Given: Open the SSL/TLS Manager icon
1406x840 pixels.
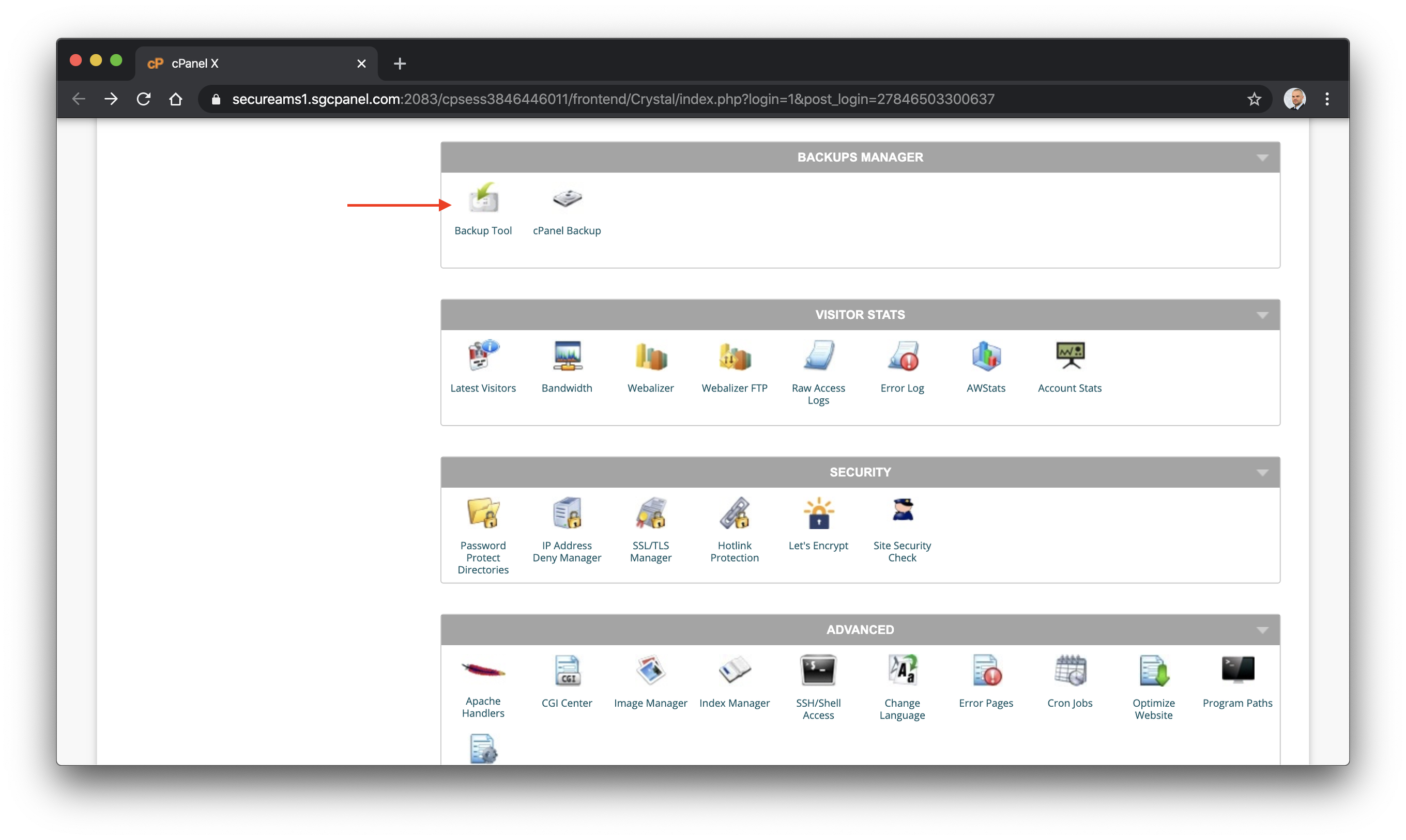Looking at the screenshot, I should coord(651,513).
